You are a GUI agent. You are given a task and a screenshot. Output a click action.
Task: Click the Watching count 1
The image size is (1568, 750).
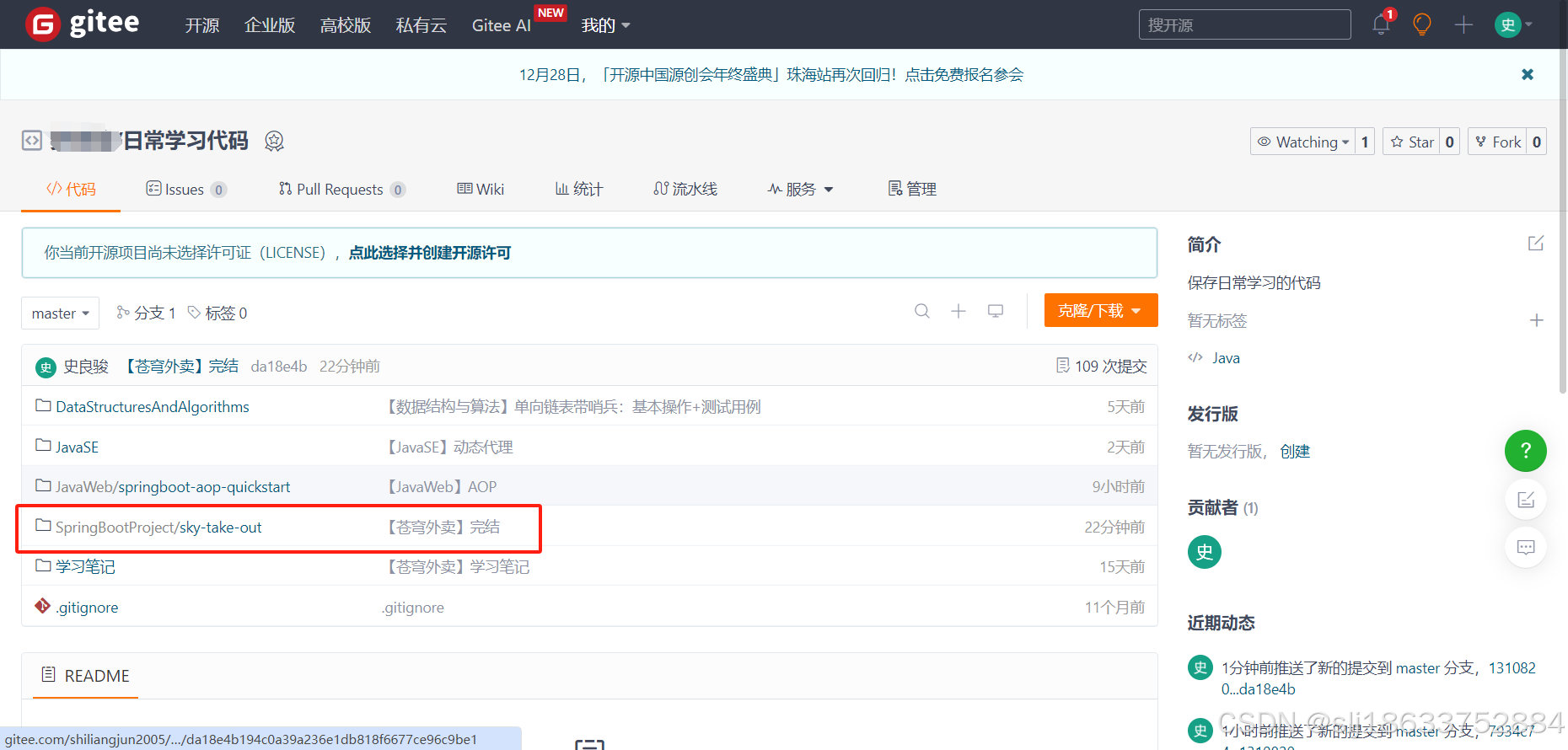click(x=1365, y=142)
